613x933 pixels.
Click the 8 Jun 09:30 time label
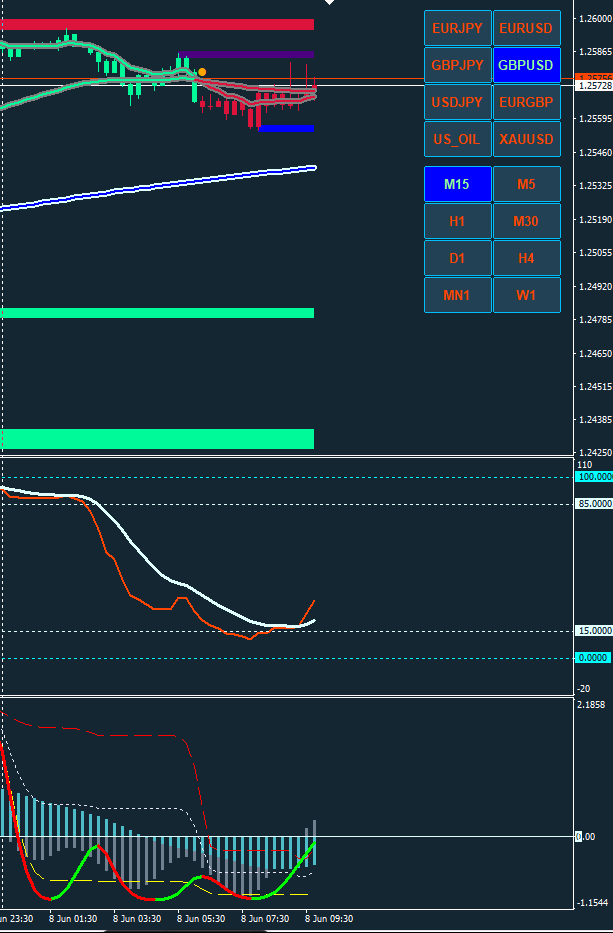pos(329,919)
